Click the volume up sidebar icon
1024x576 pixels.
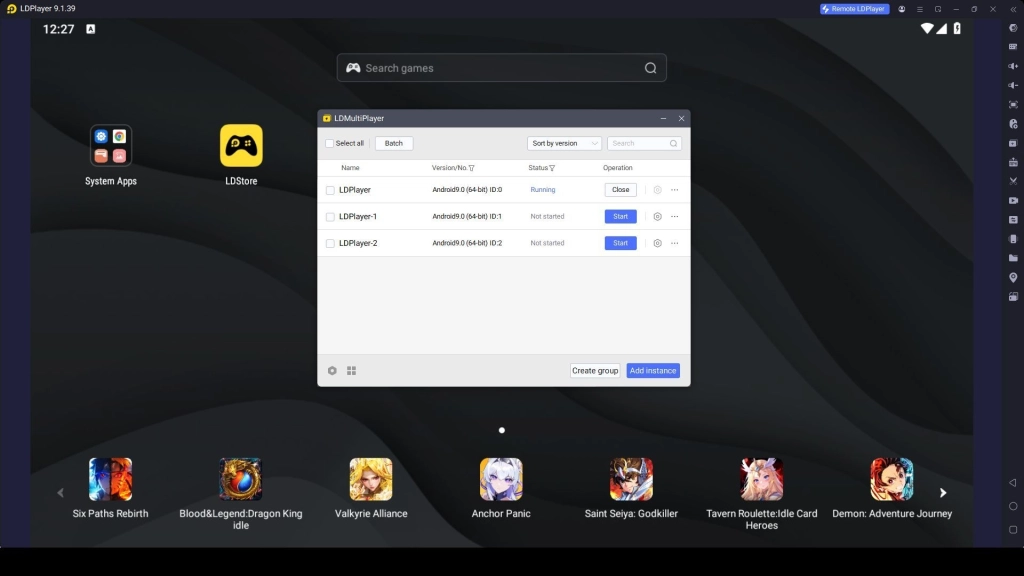point(1013,66)
